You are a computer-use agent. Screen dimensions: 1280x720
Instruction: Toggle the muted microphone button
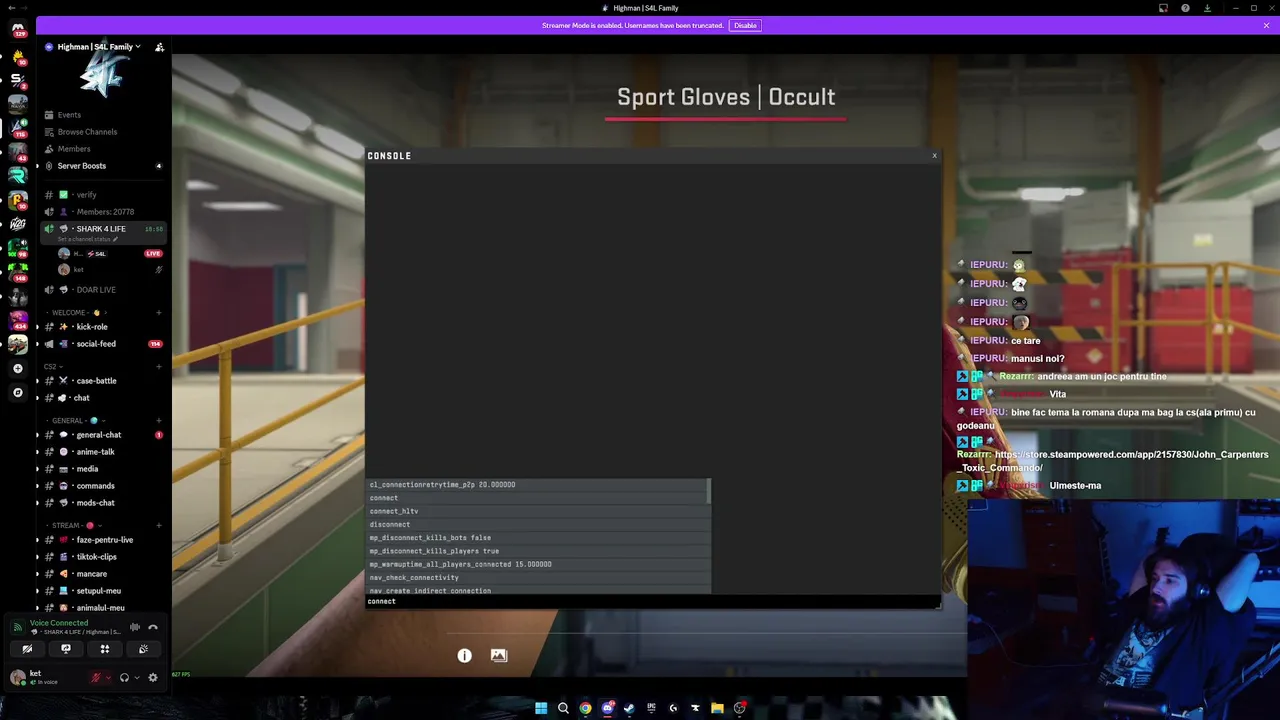pyautogui.click(x=96, y=678)
